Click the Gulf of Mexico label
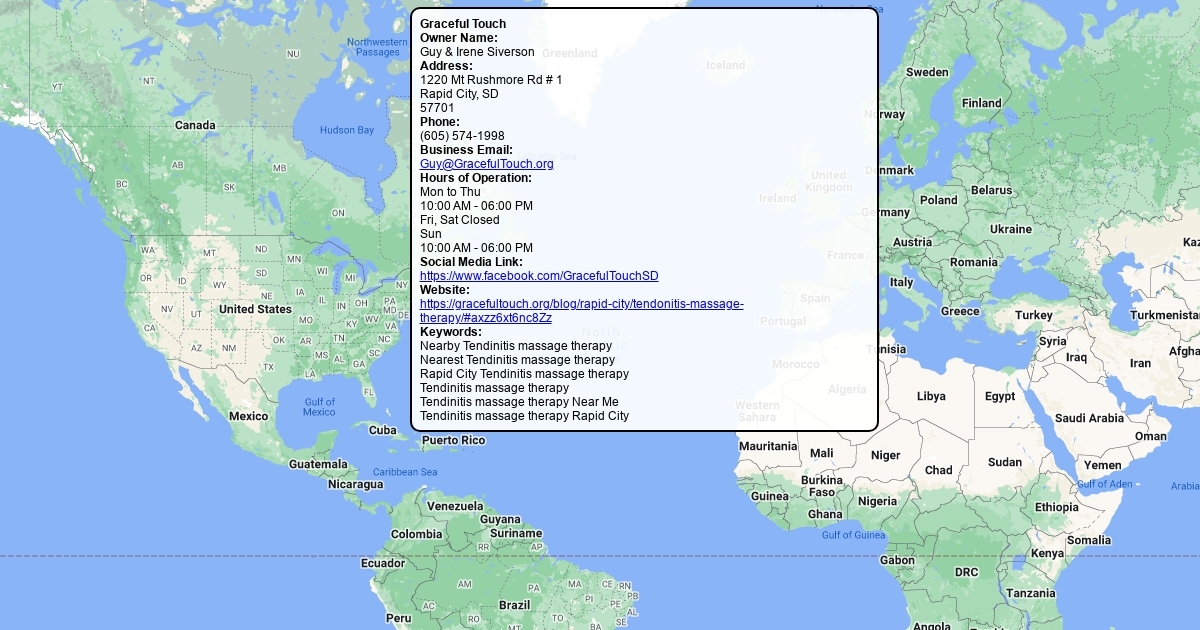 [x=319, y=407]
